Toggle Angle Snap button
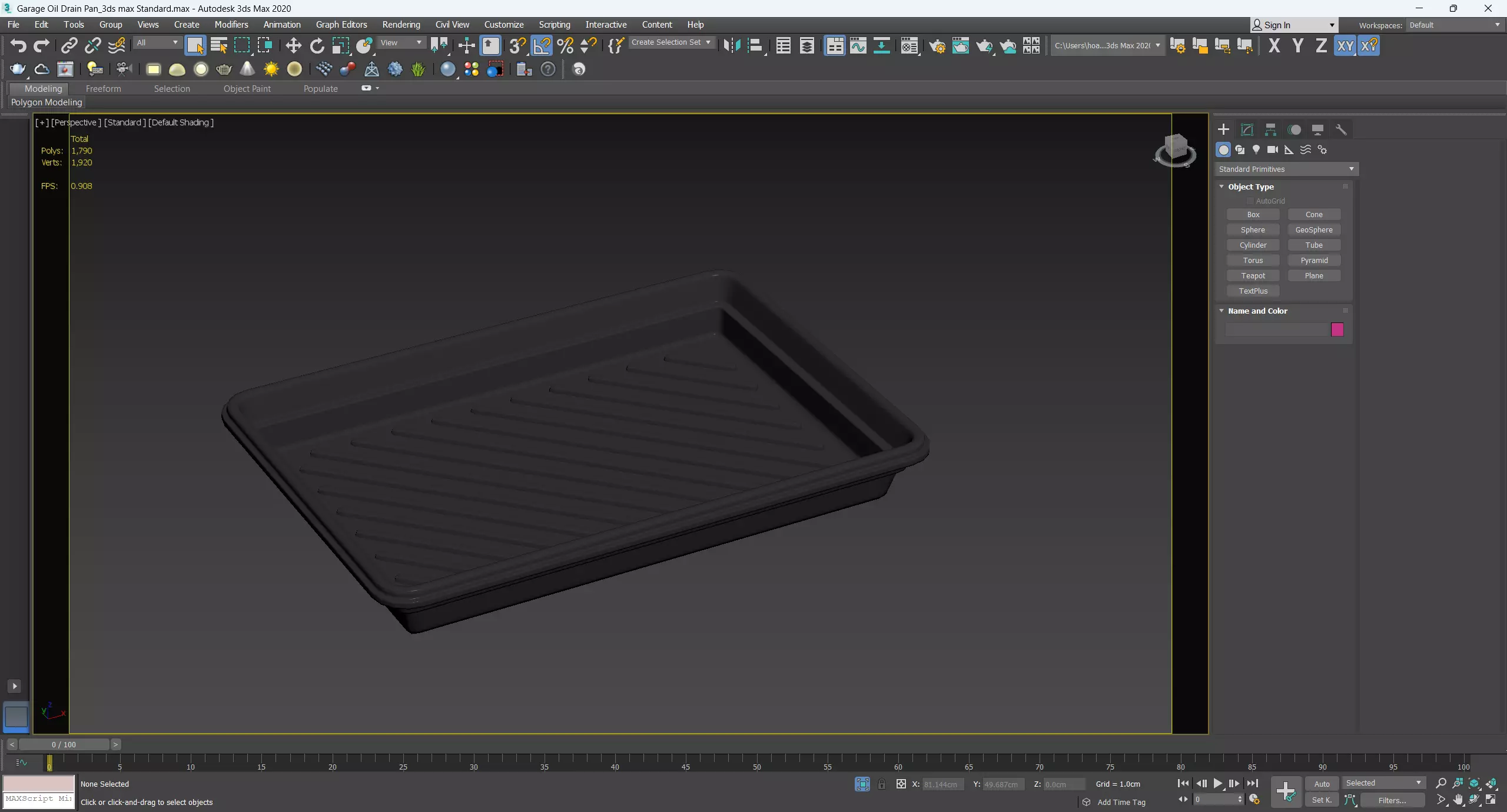Viewport: 1507px width, 812px height. [542, 46]
